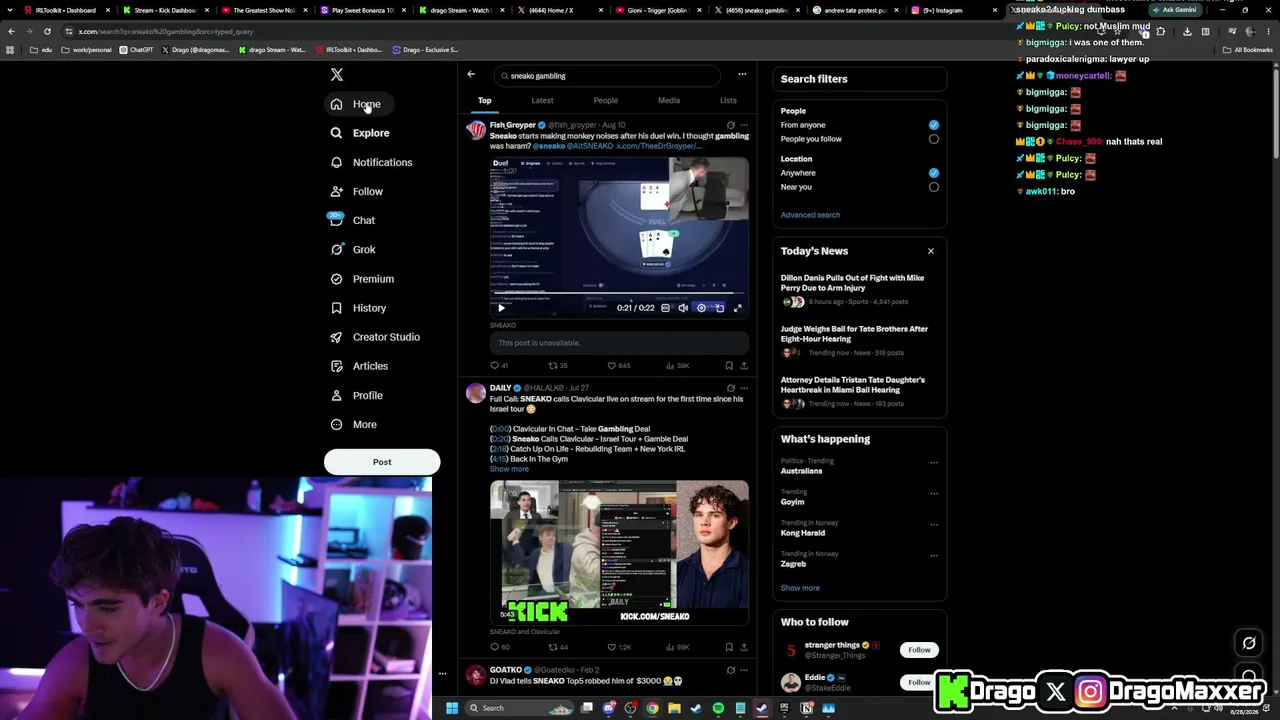Ask Grok about the DAILY post
Screen dimensions: 1280x720
tap(730, 388)
